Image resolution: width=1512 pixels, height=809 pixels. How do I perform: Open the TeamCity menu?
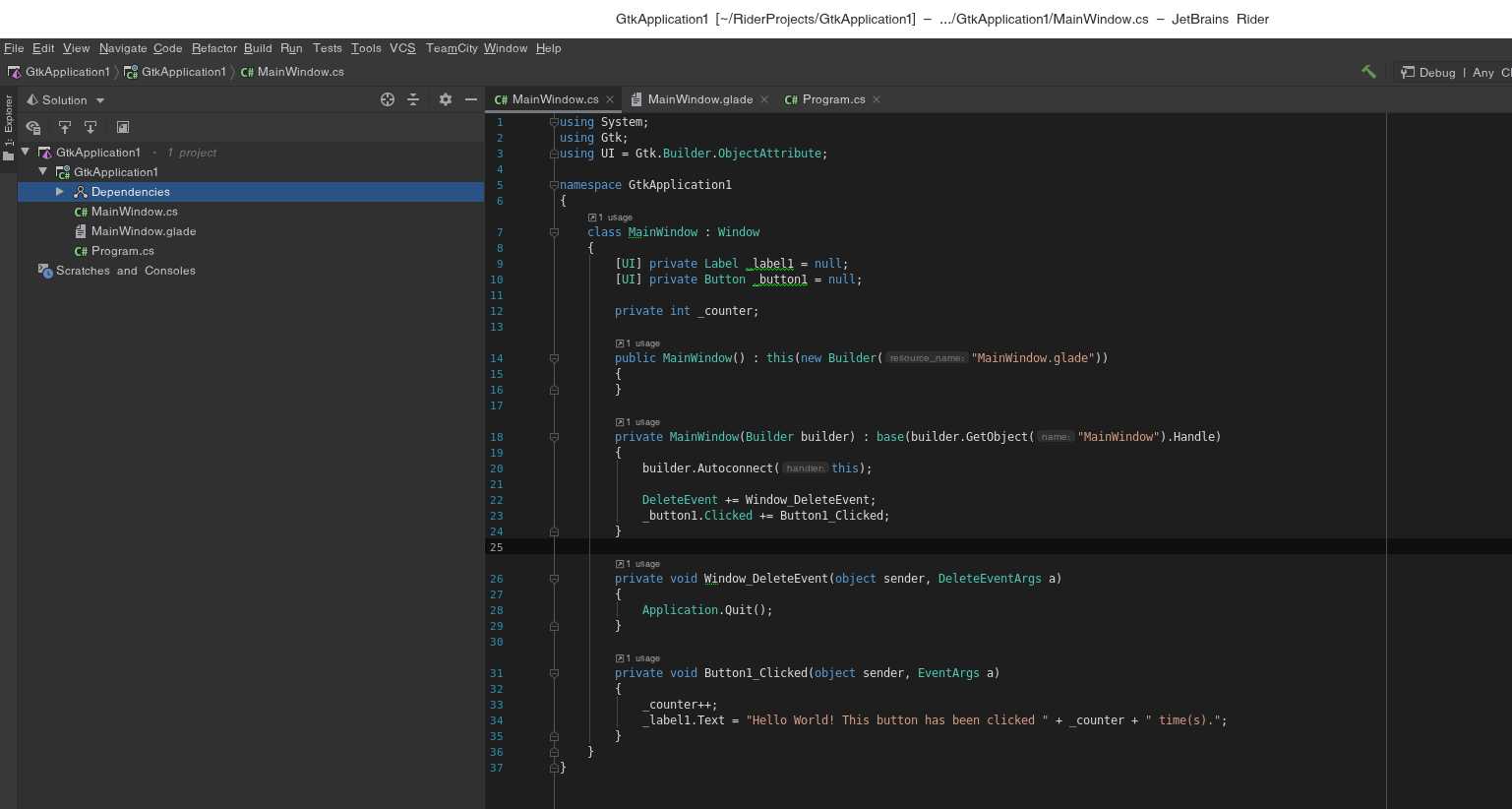[x=452, y=48]
